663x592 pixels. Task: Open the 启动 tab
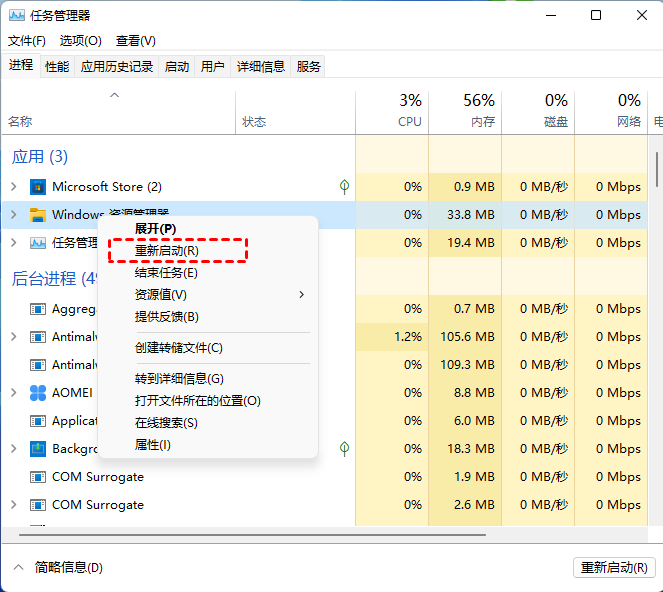point(177,67)
